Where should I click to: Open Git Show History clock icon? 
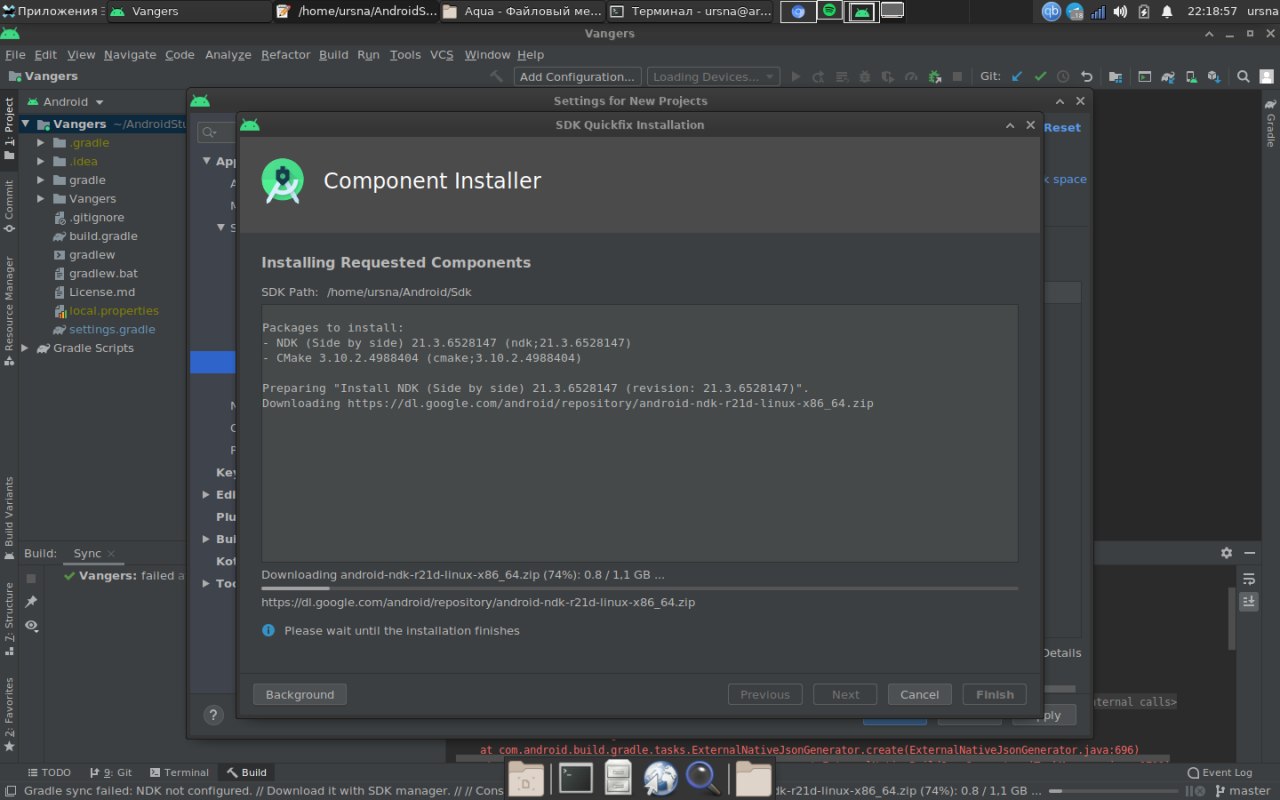1063,76
